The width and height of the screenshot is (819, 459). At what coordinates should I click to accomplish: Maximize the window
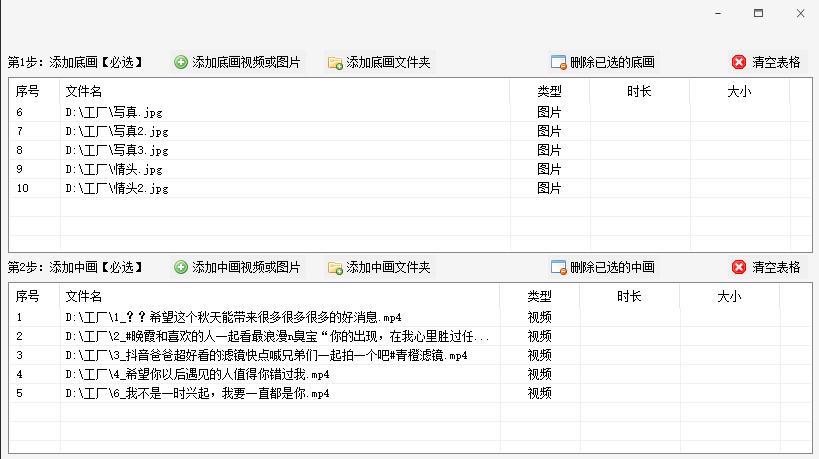758,13
